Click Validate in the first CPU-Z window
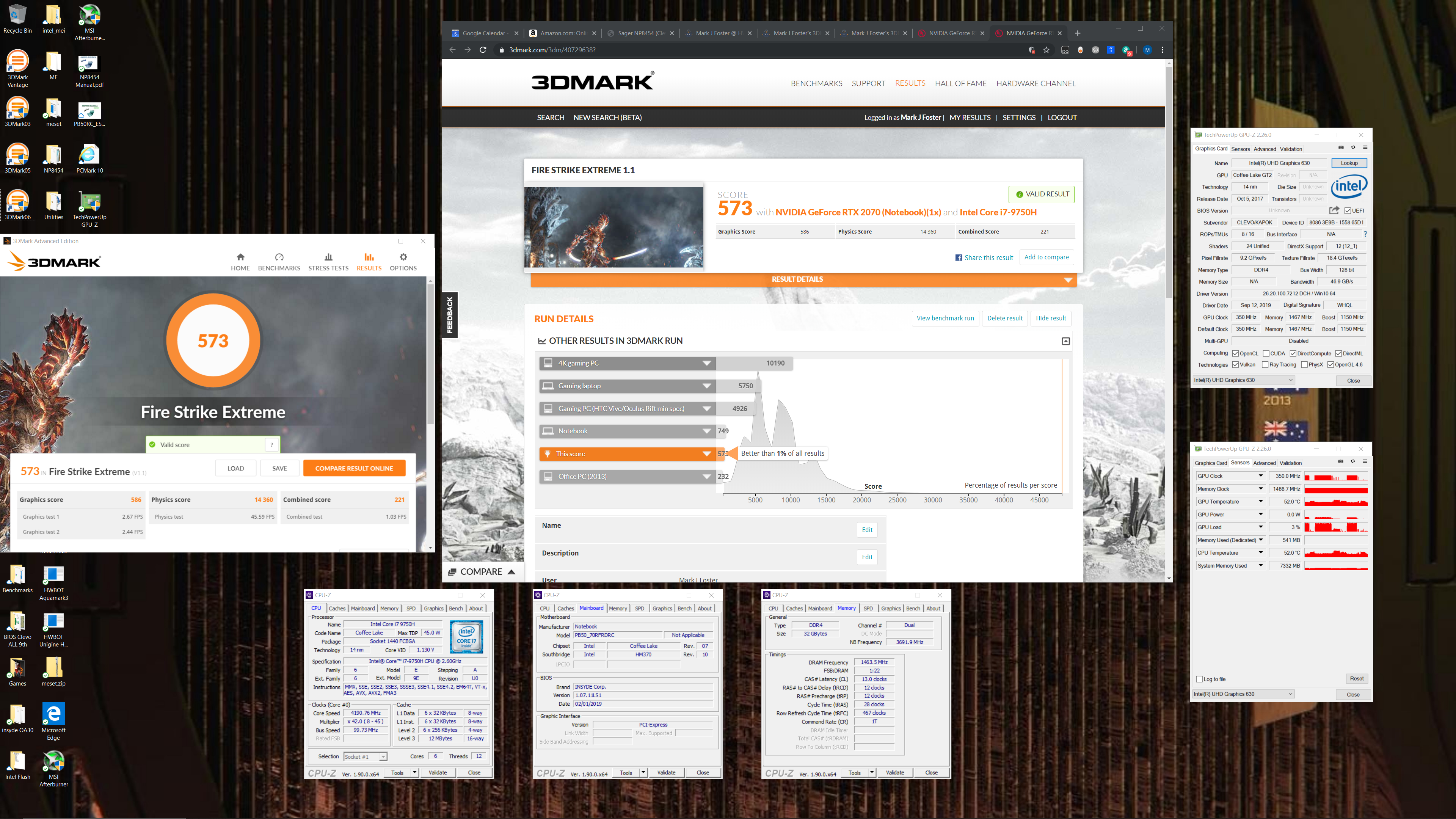Image resolution: width=1456 pixels, height=819 pixels. pos(438,773)
